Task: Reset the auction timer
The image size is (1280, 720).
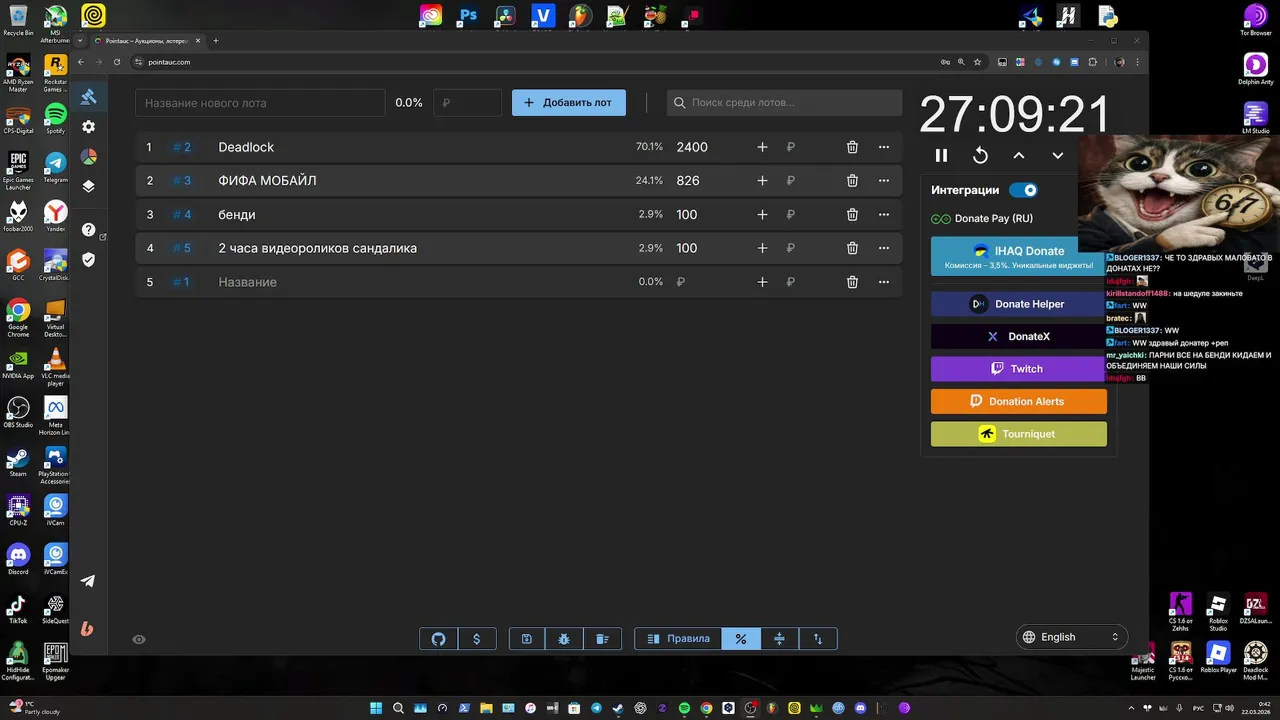Action: click(980, 155)
